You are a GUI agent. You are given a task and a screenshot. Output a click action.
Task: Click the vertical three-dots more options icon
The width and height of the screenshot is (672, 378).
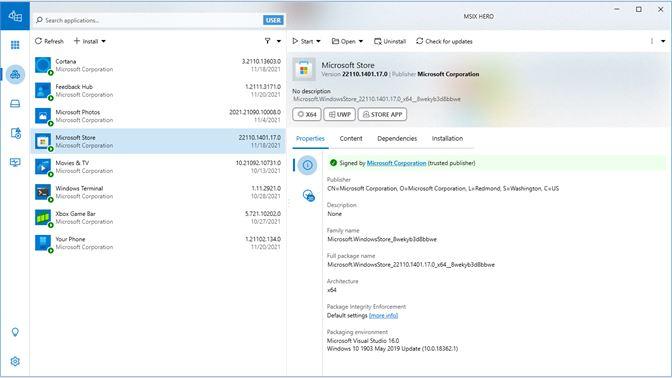click(652, 41)
